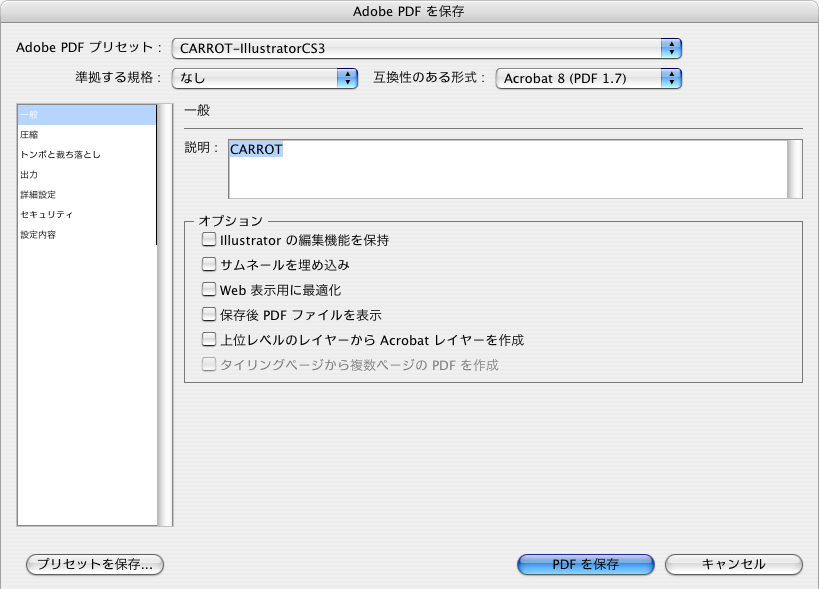Check the サムネールを埋め込み checkbox
The image size is (819, 589).
208,264
